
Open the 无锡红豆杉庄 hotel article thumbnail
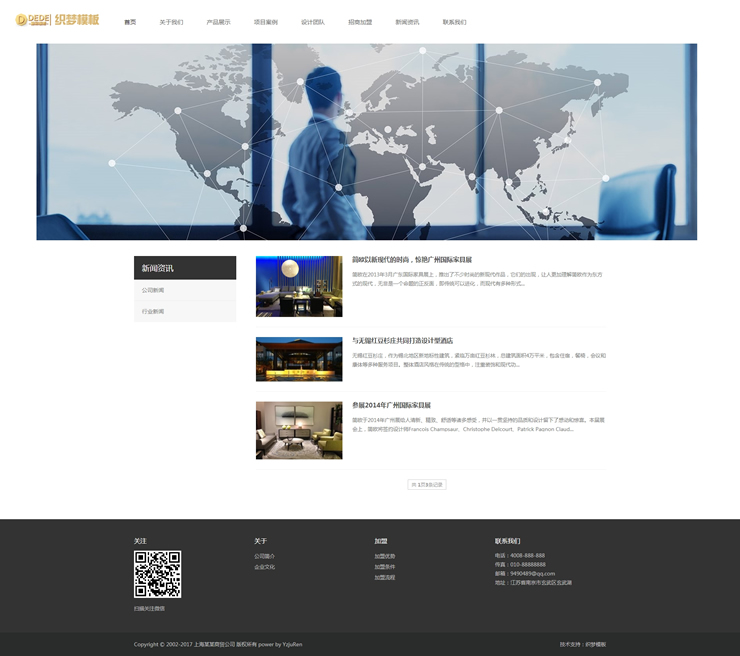click(298, 359)
